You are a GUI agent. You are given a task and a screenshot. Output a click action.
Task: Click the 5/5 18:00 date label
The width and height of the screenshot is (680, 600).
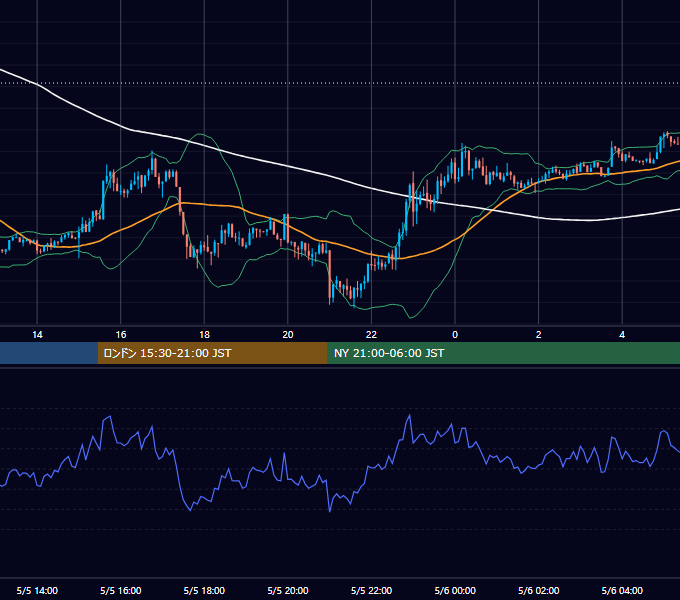(204, 590)
